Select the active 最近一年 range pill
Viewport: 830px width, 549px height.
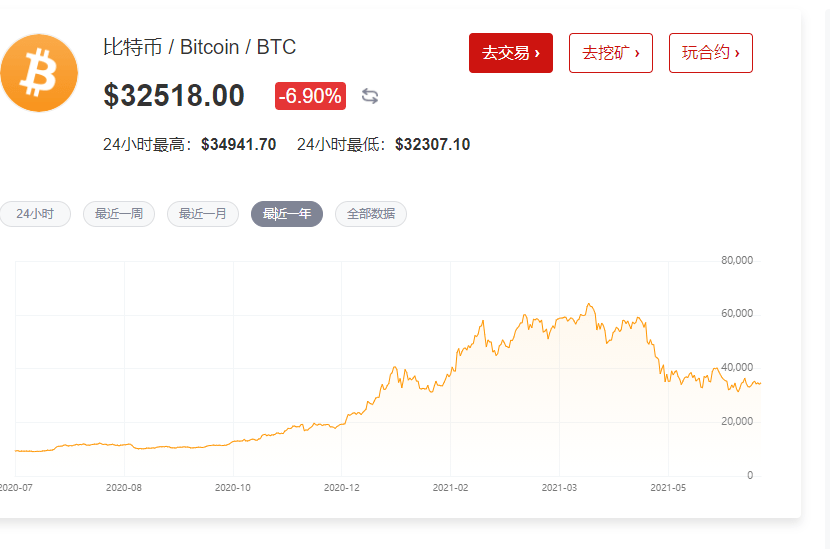coord(287,214)
